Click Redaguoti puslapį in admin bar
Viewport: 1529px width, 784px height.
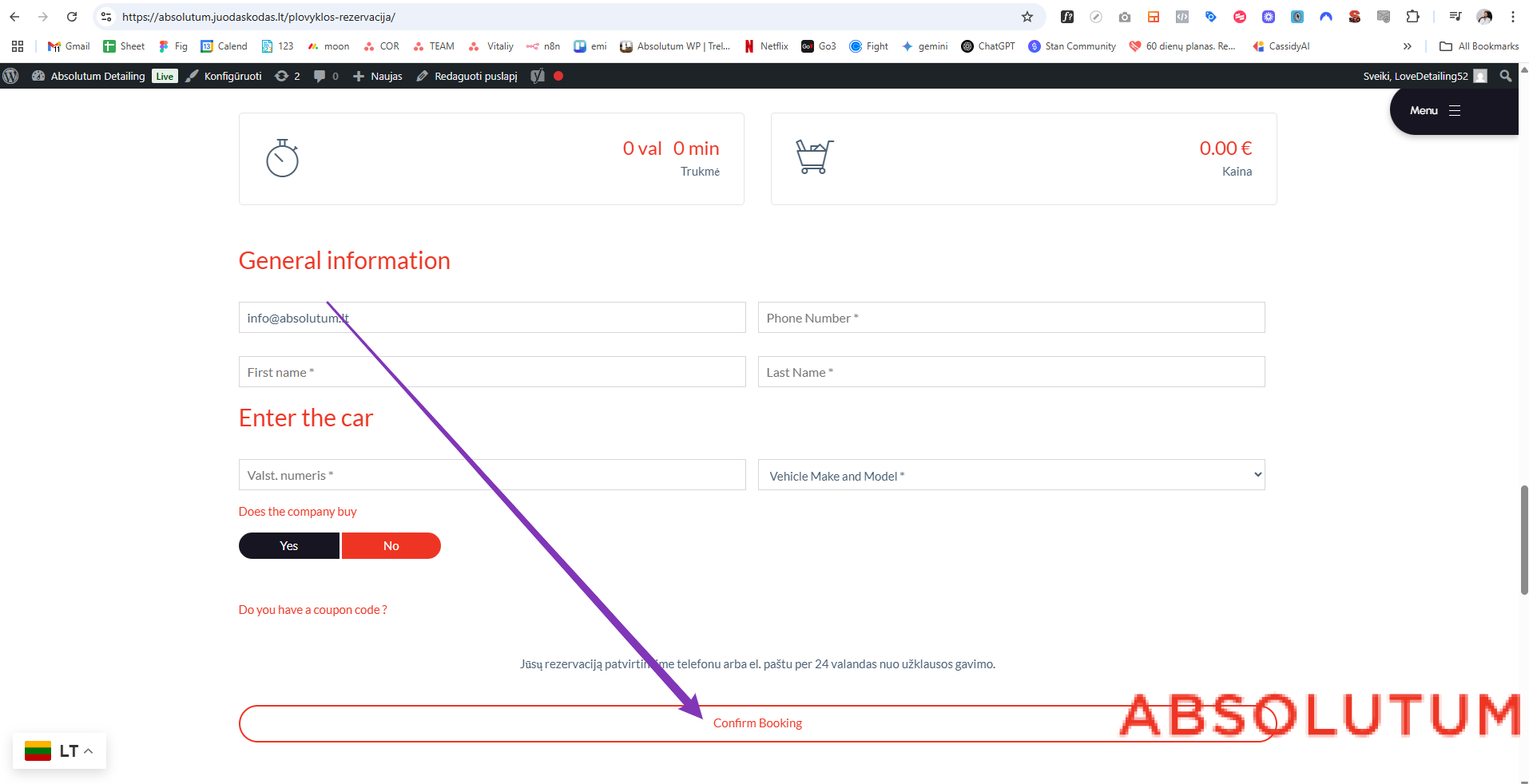point(467,76)
